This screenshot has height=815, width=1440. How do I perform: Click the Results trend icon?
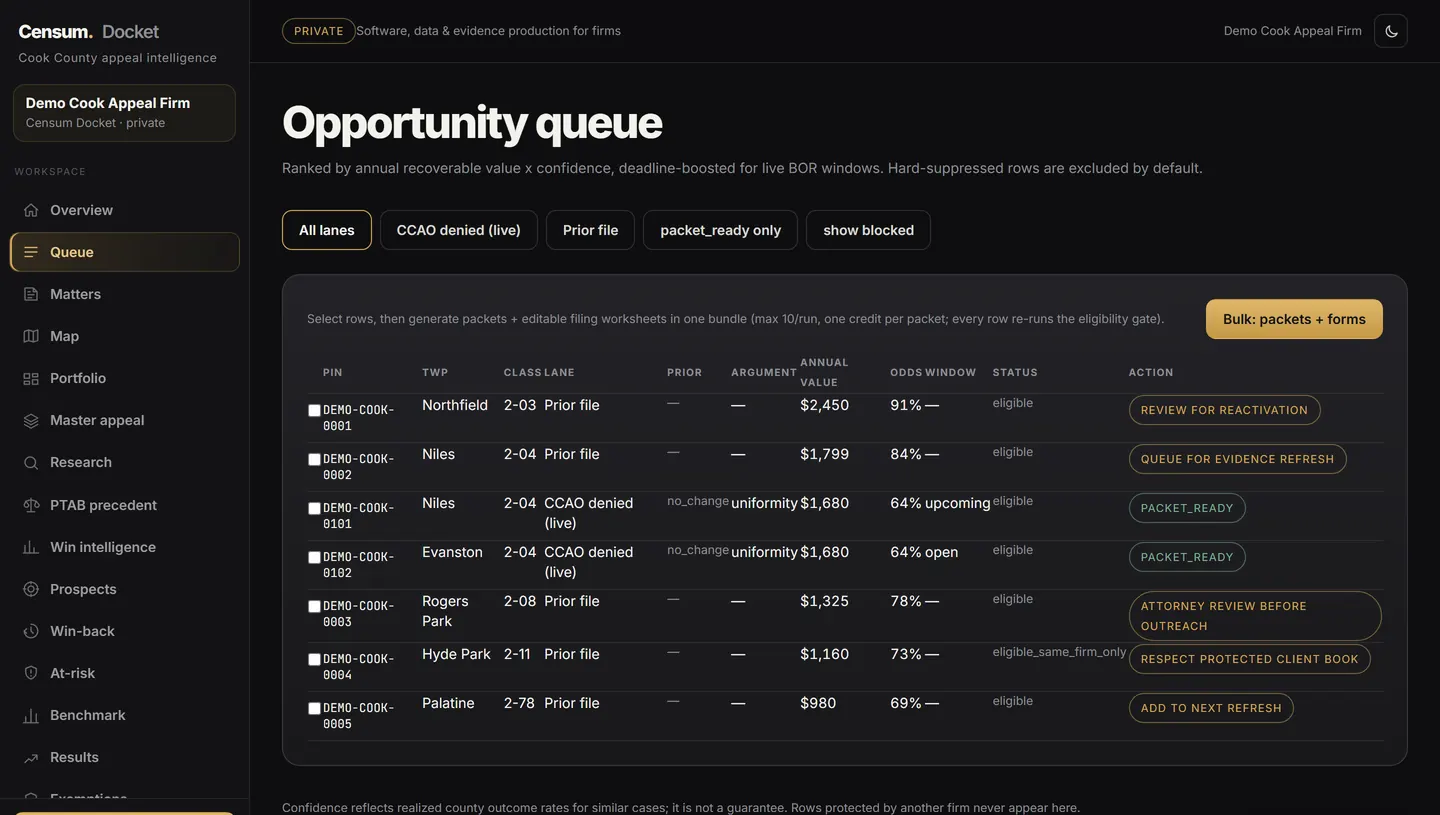tap(31, 757)
